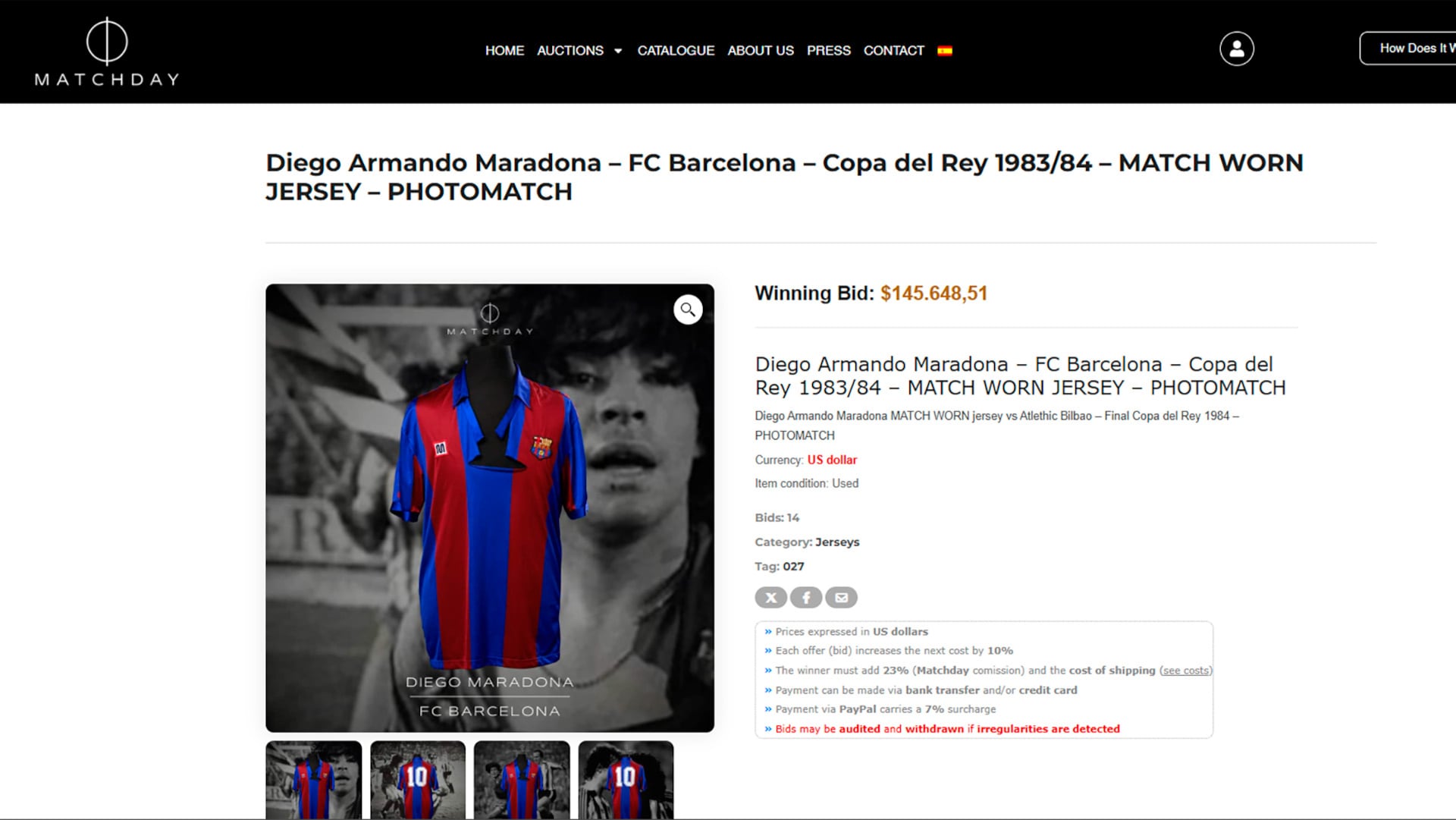Screen dimensions: 1456x820
Task: Open the Press menu item
Action: 828,51
